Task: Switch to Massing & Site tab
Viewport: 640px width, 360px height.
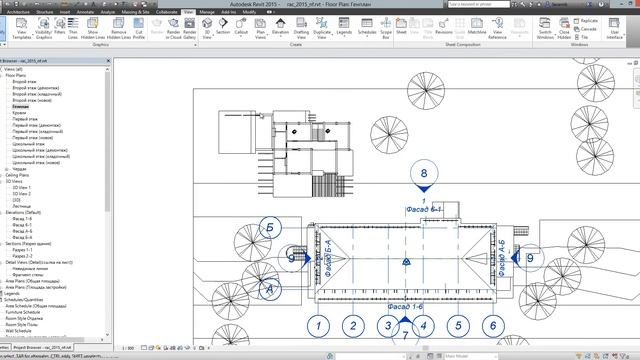Action: click(135, 12)
